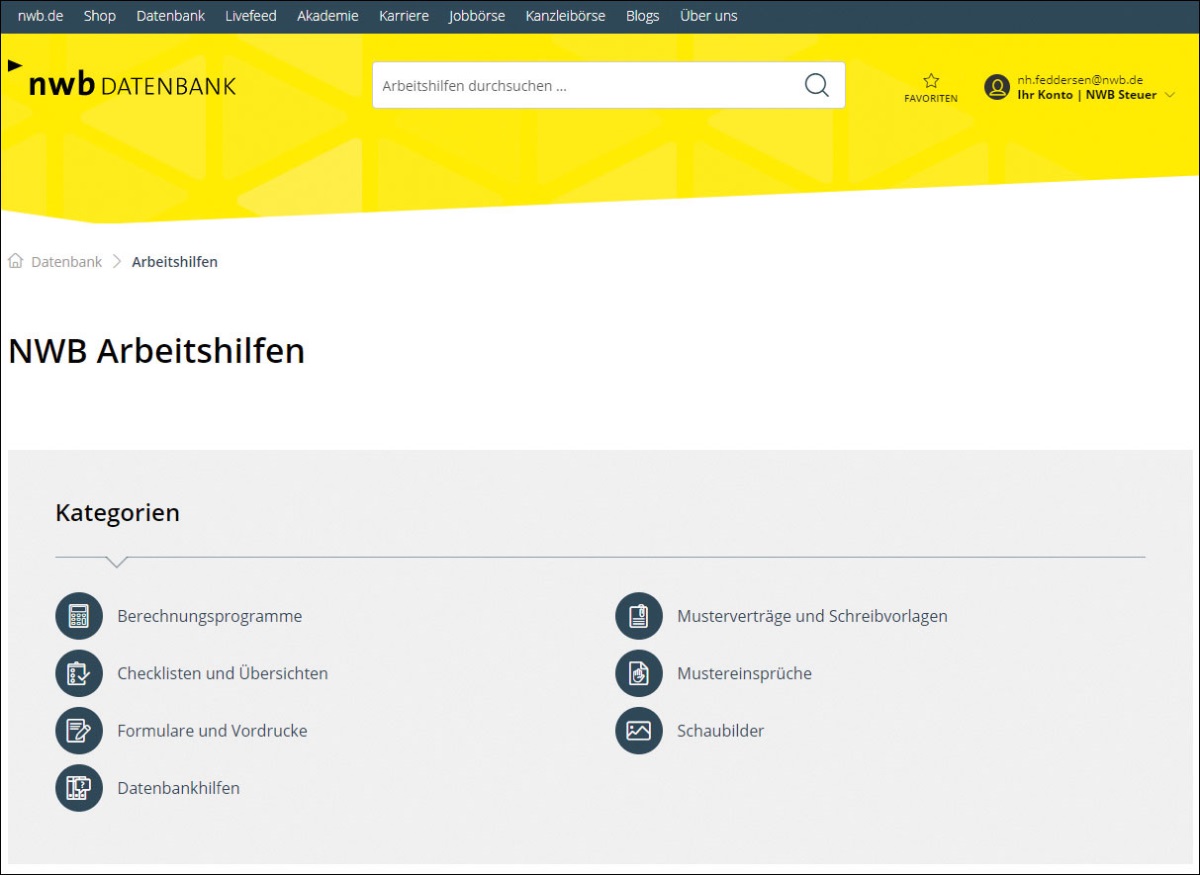Screen dimensions: 1200x875
Task: Focus the Arbeitshilfen durchsuchen search field
Action: pyautogui.click(x=585, y=86)
